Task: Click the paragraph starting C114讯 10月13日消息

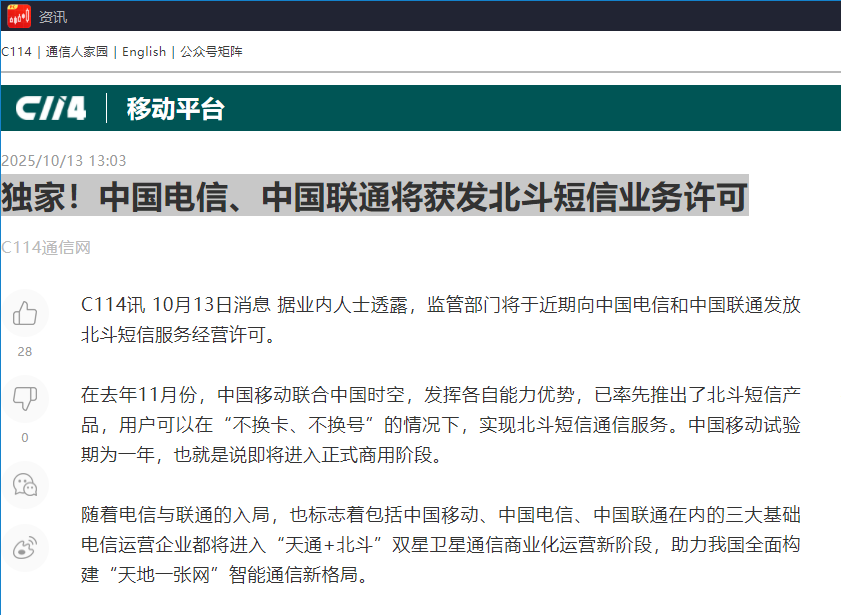Action: tap(440, 320)
